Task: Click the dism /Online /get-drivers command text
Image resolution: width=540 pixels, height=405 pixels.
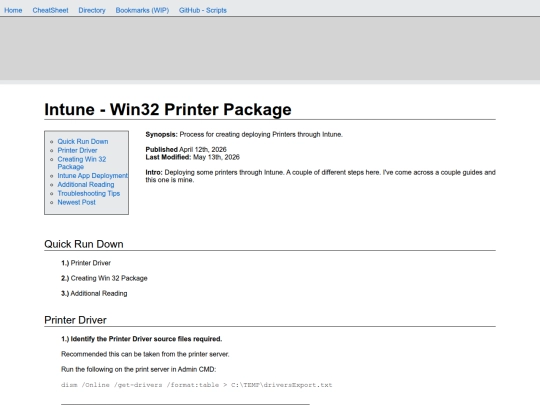Action: pos(197,385)
